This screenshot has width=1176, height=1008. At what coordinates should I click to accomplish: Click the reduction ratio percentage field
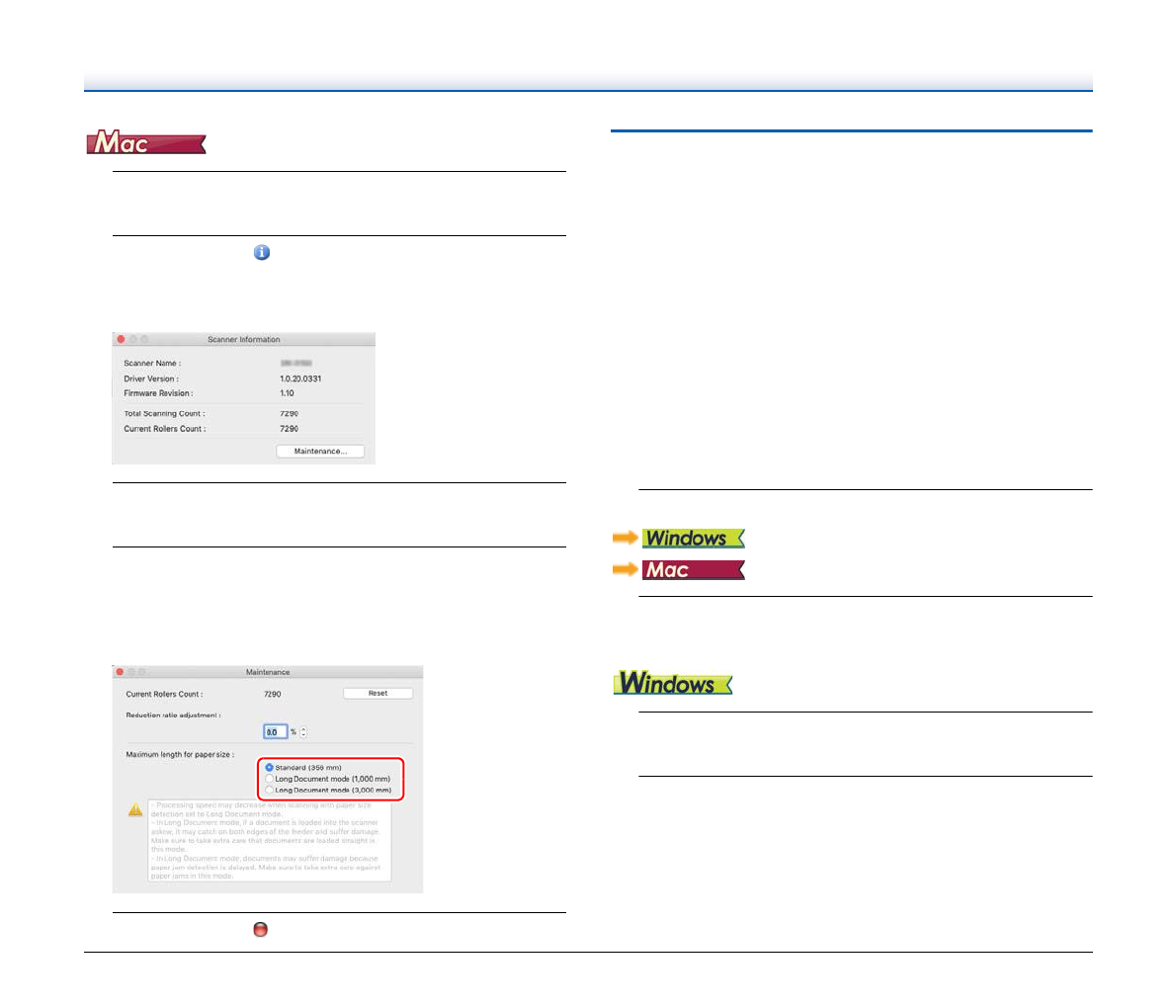click(x=275, y=732)
